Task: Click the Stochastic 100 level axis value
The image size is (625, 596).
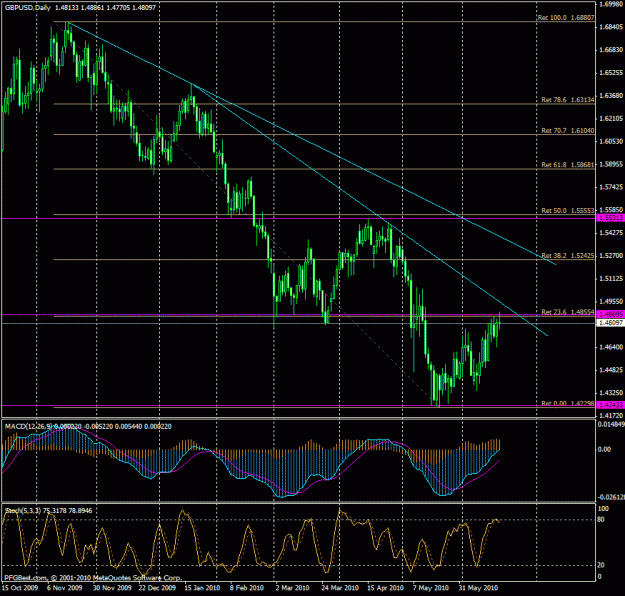Action: click(603, 509)
